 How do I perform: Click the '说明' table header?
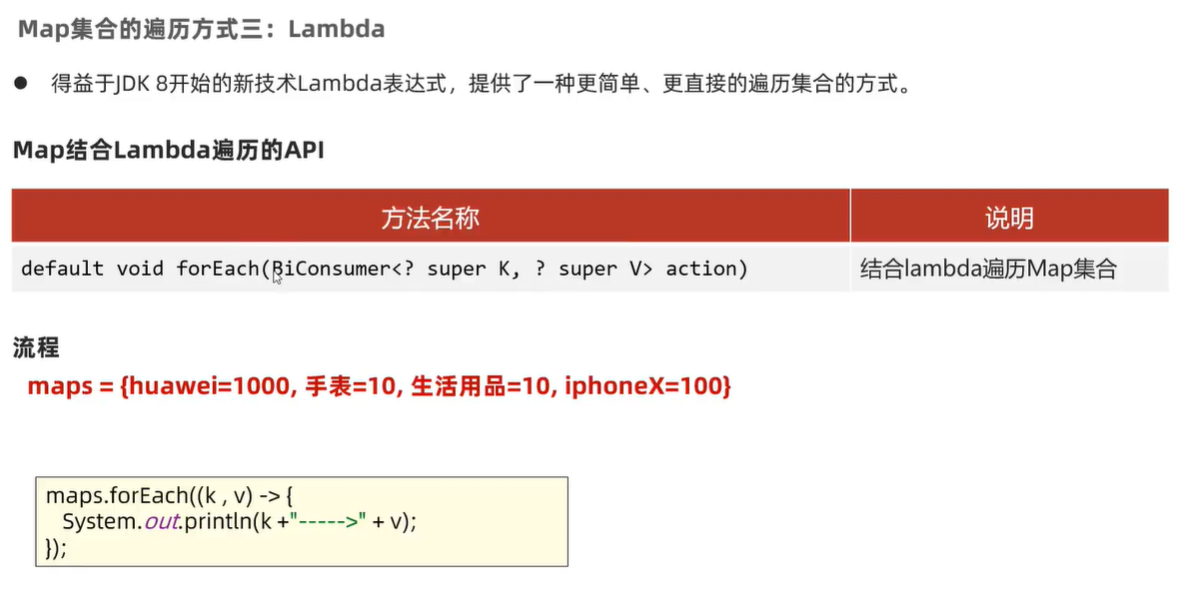click(x=1008, y=217)
